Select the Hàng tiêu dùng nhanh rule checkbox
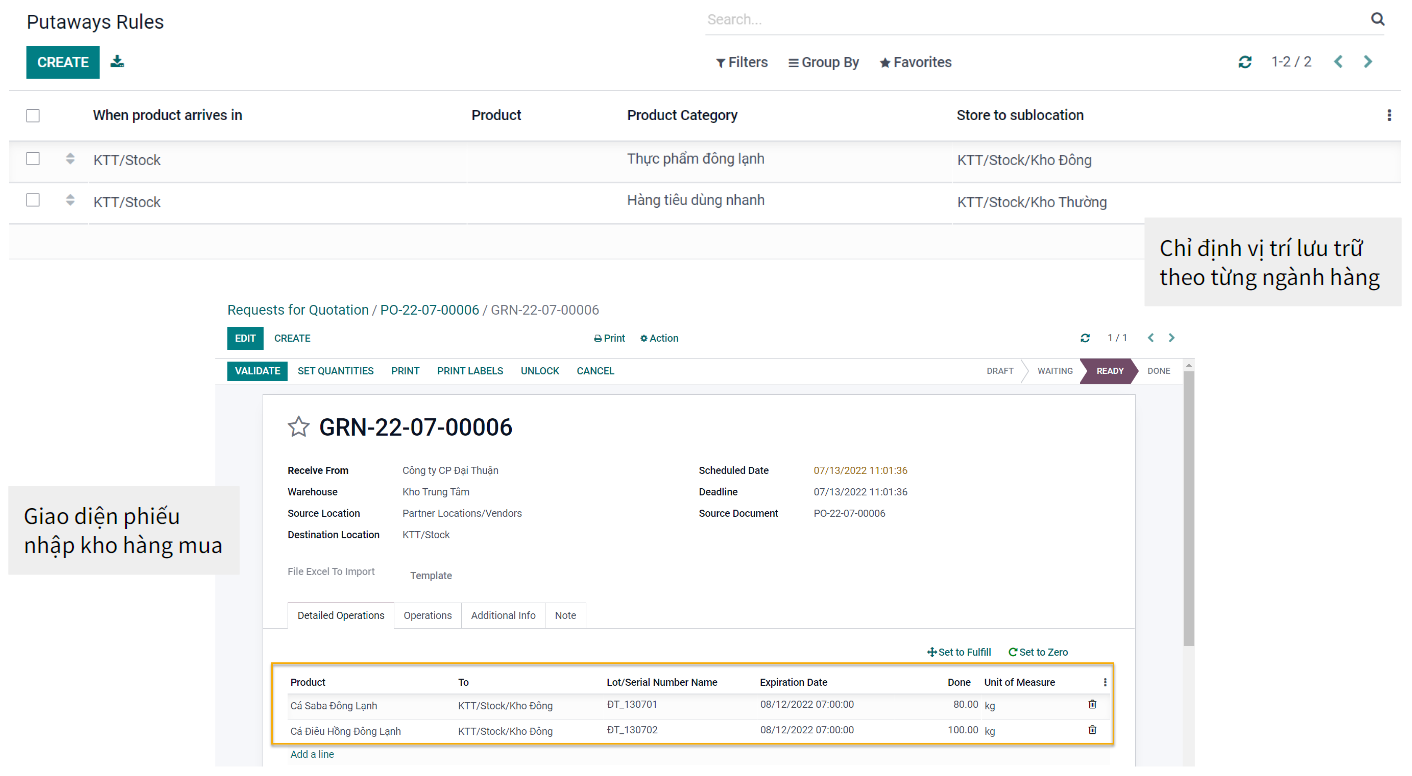Viewport: 1412px width, 776px height. point(33,201)
